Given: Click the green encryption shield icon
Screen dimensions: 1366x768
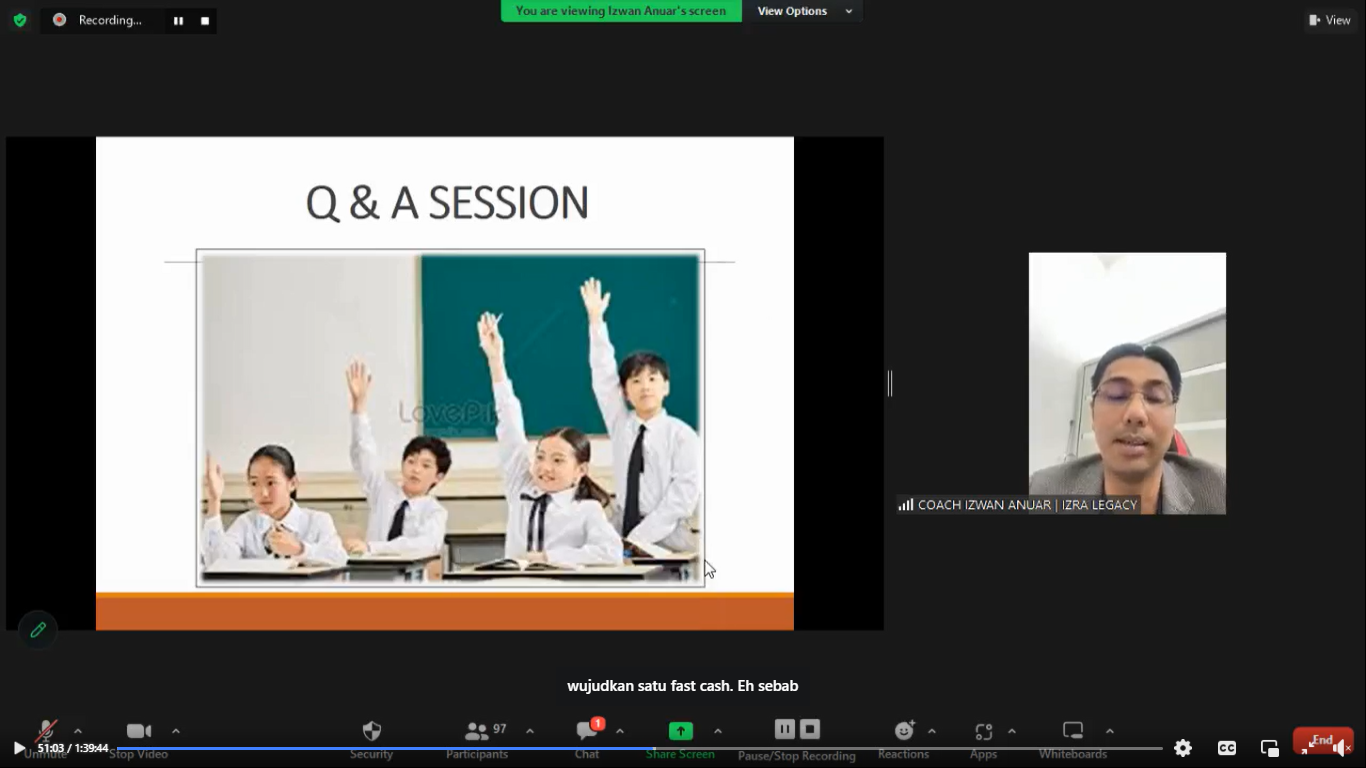Looking at the screenshot, I should [20, 20].
